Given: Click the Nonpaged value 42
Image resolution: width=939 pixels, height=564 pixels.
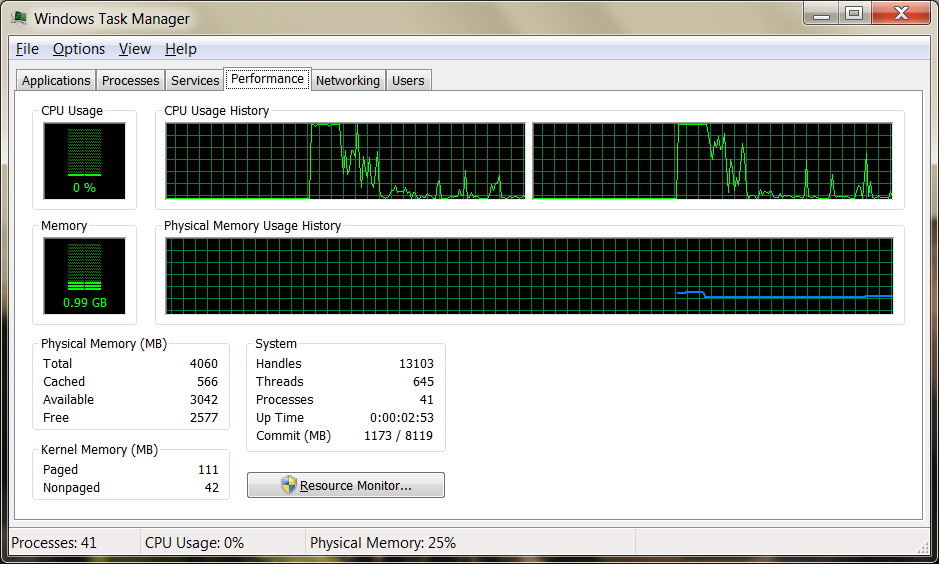Looking at the screenshot, I should (x=211, y=487).
